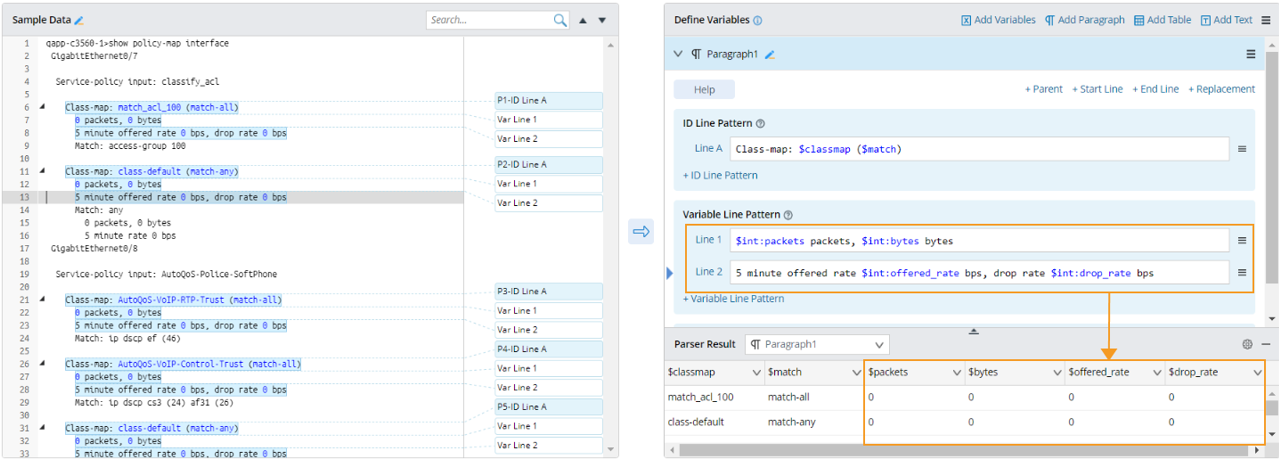Open Paragraph1 header hamburger menu
The height and width of the screenshot is (459, 1279).
click(1250, 54)
